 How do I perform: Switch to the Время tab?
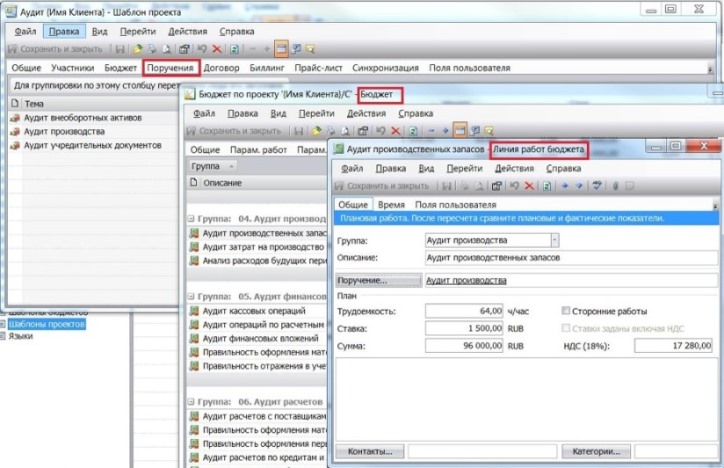click(391, 204)
